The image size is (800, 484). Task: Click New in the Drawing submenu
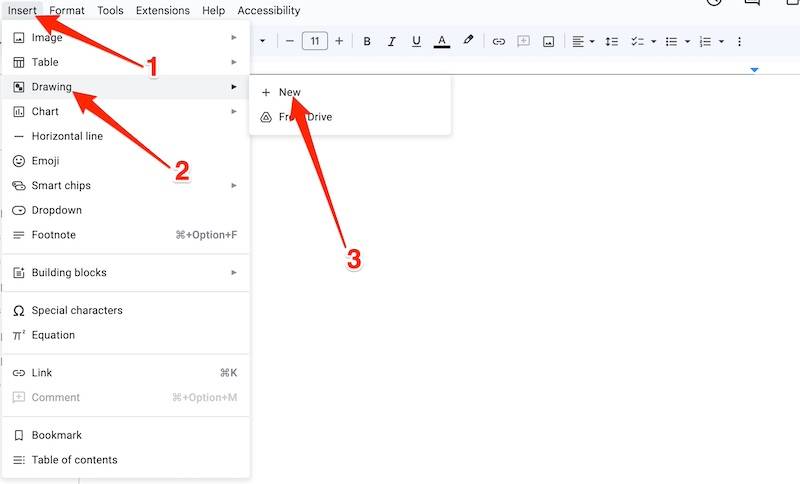289,92
